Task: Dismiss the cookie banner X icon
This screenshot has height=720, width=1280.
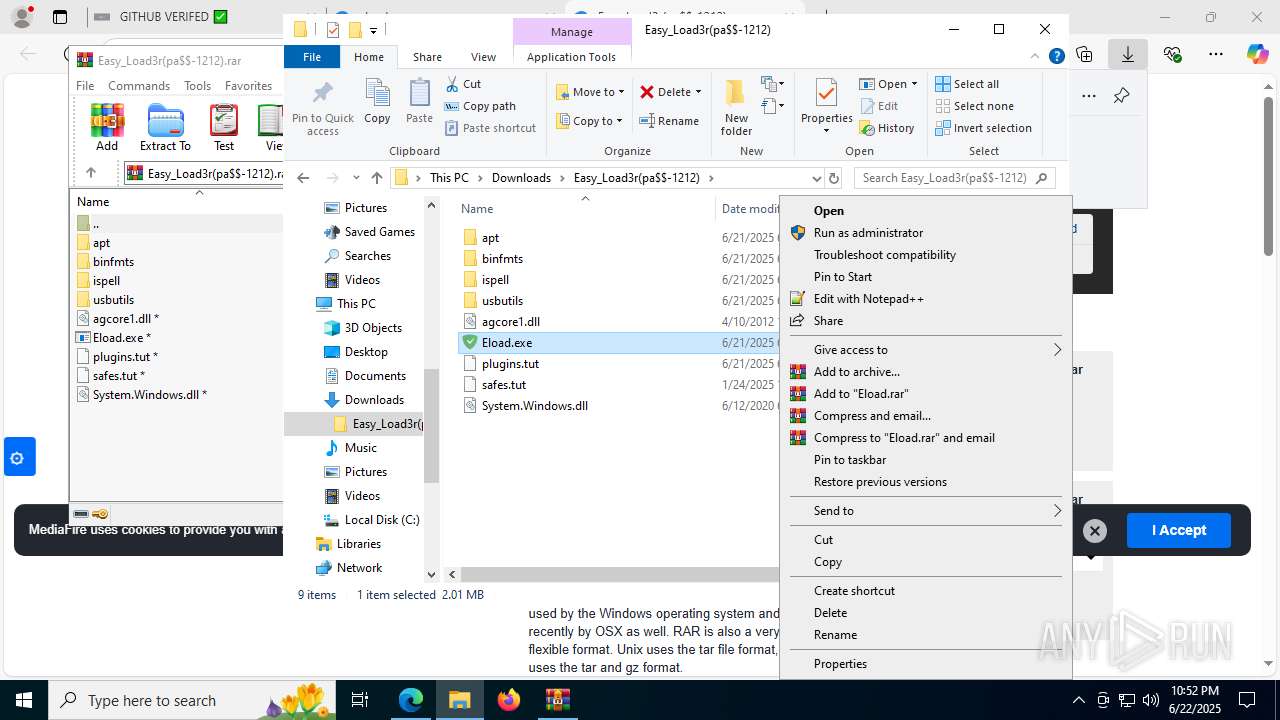Action: [x=1095, y=531]
